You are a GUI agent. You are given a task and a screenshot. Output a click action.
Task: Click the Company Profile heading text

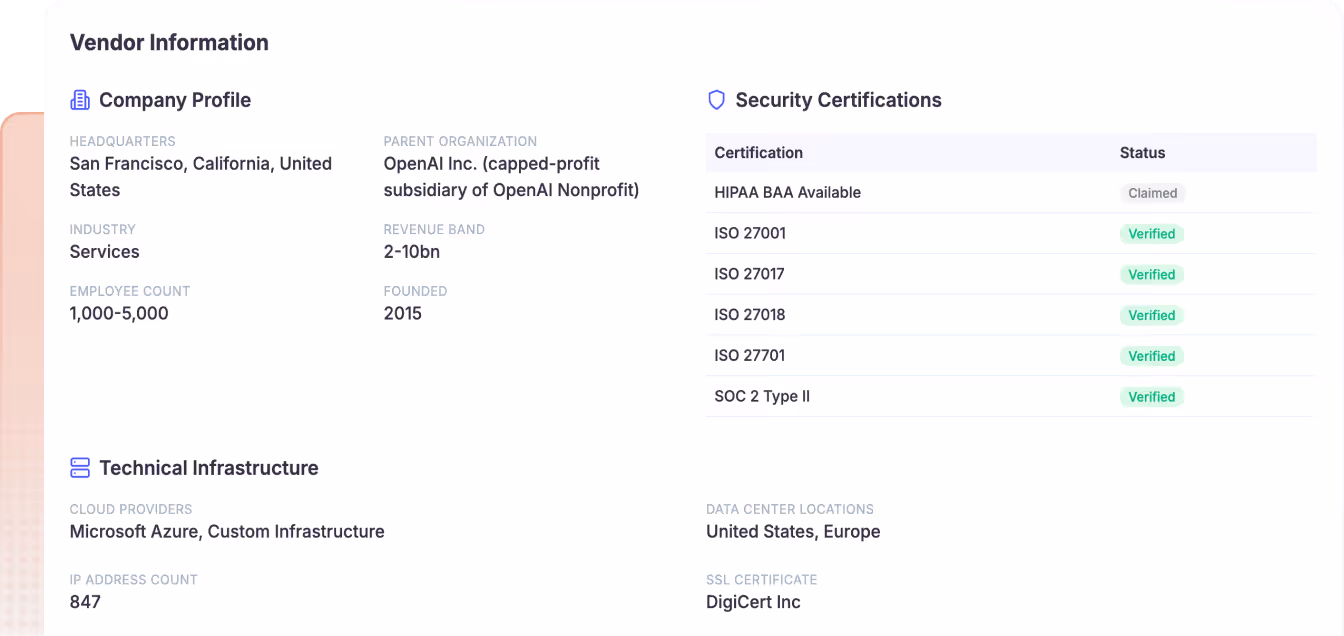coord(175,100)
